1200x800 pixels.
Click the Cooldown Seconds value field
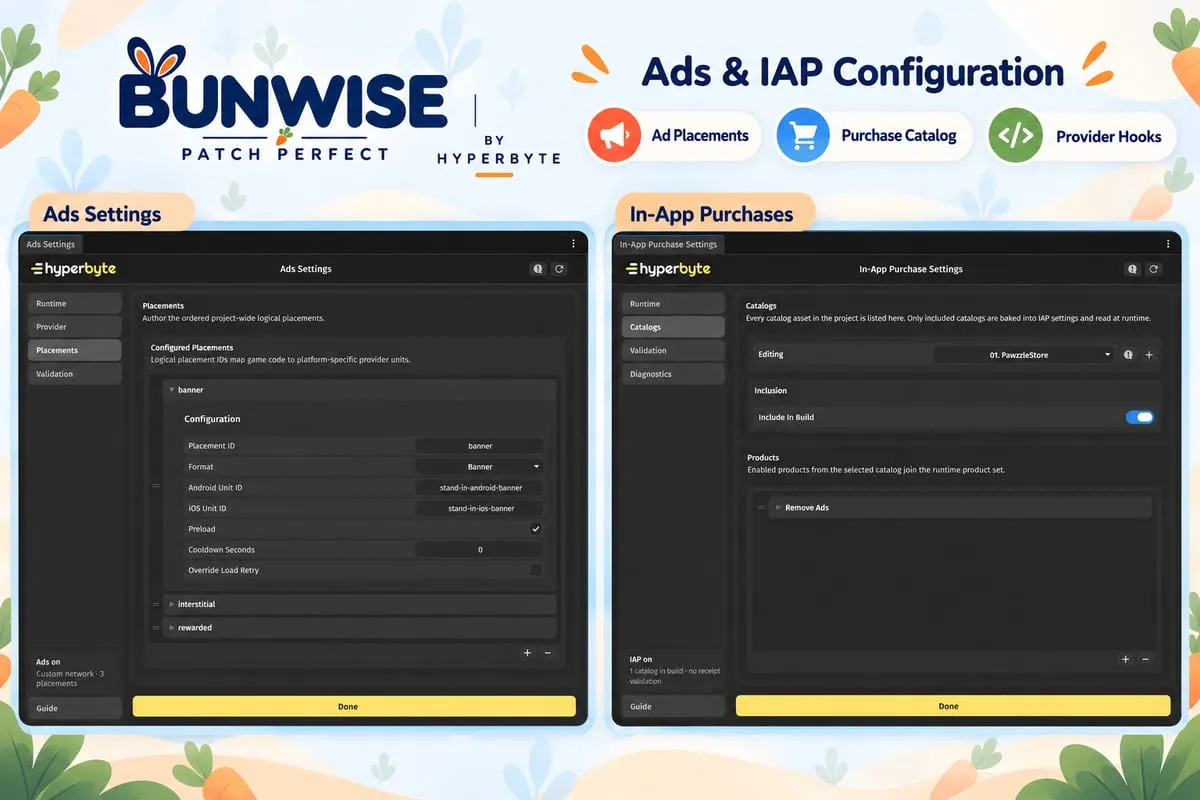click(x=479, y=550)
